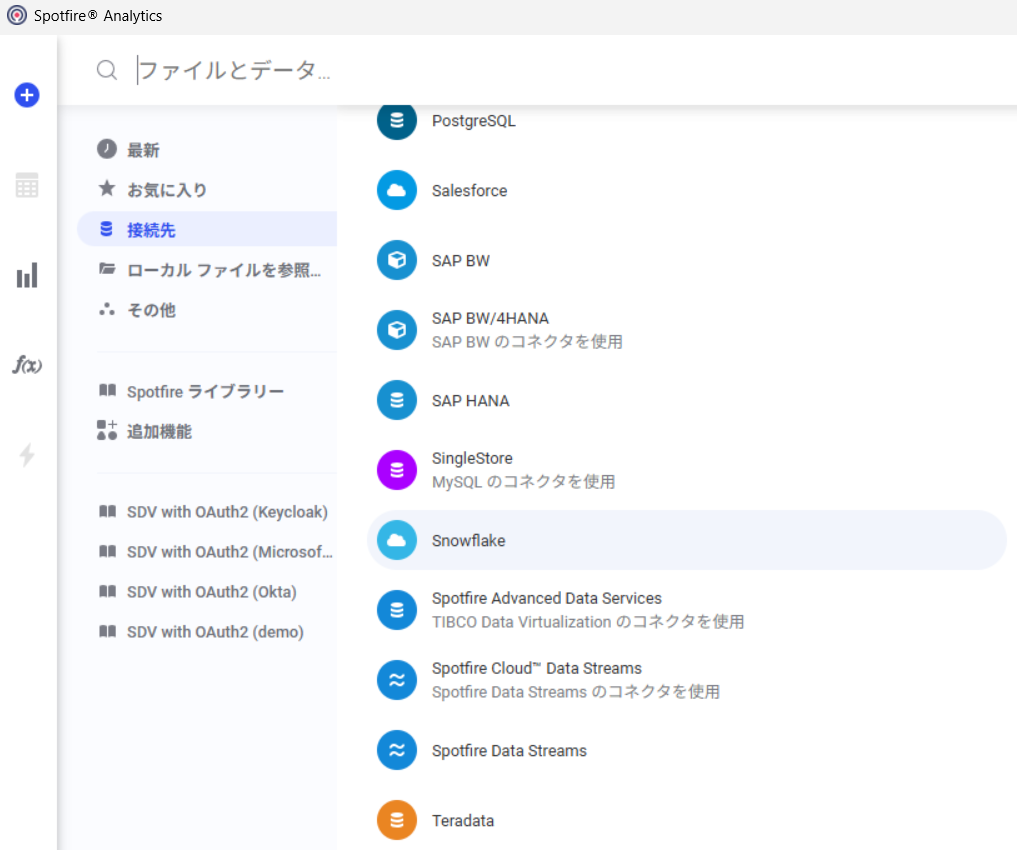Click TIBCO Data Virtualization のコネクタを使用 subtitle
1017x850 pixels.
588,622
